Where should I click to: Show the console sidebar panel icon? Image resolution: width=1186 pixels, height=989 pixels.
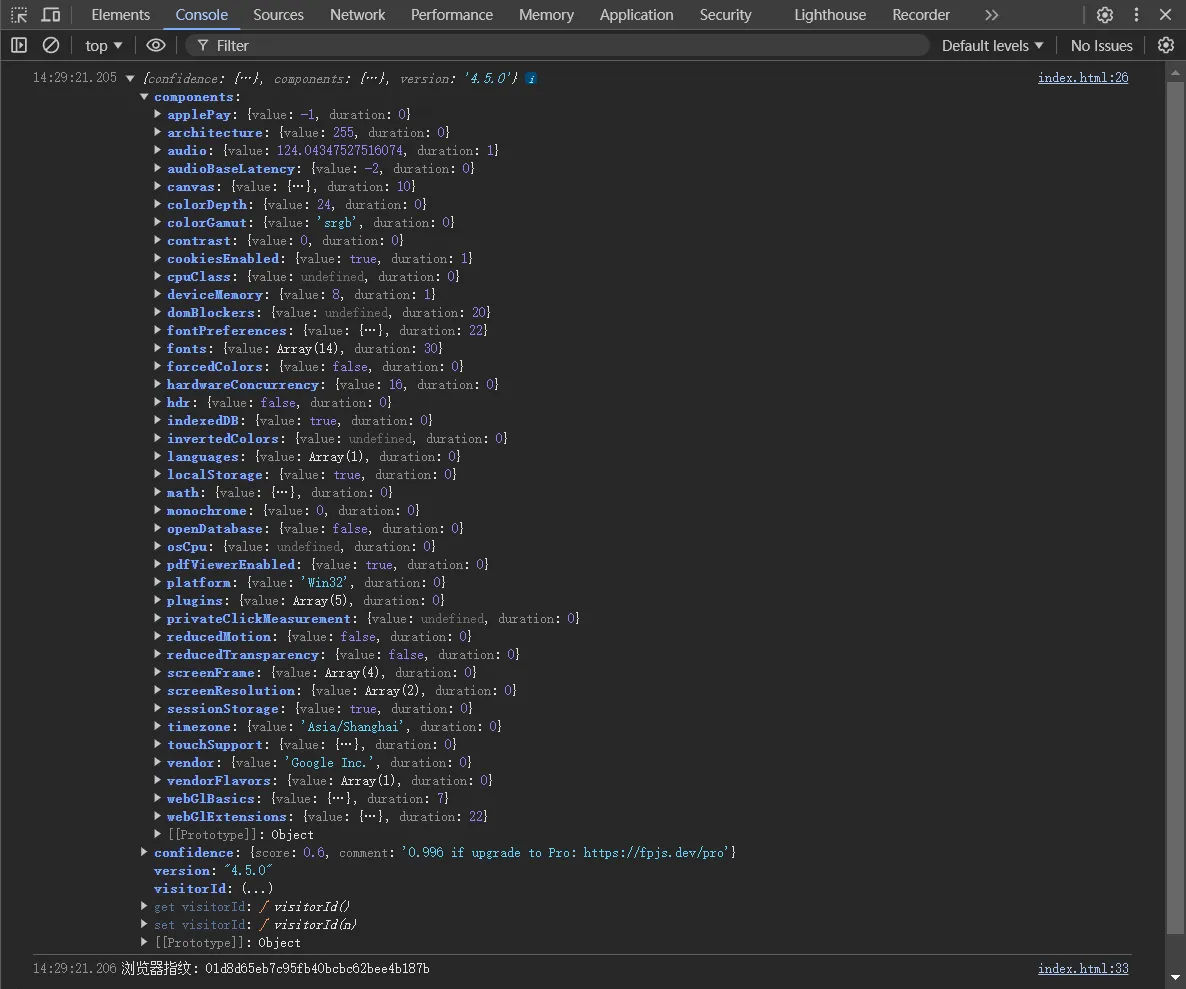pos(19,45)
